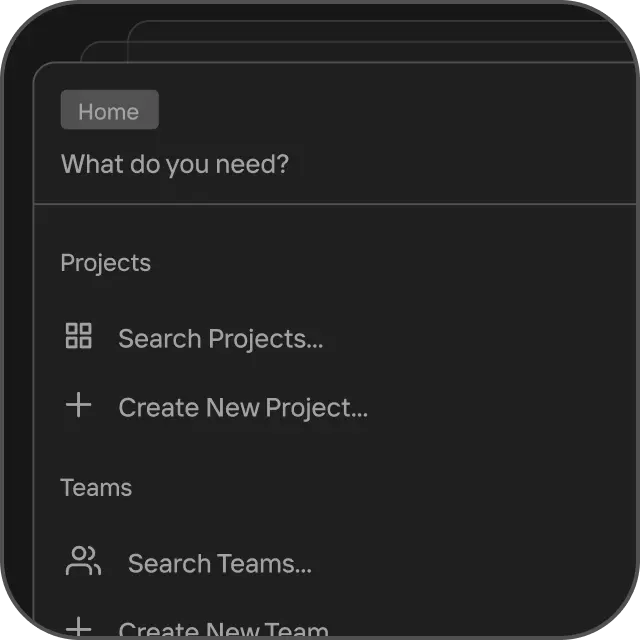Screen dimensions: 640x640
Task: Click the Home breadcrumb badge
Action: tap(109, 111)
